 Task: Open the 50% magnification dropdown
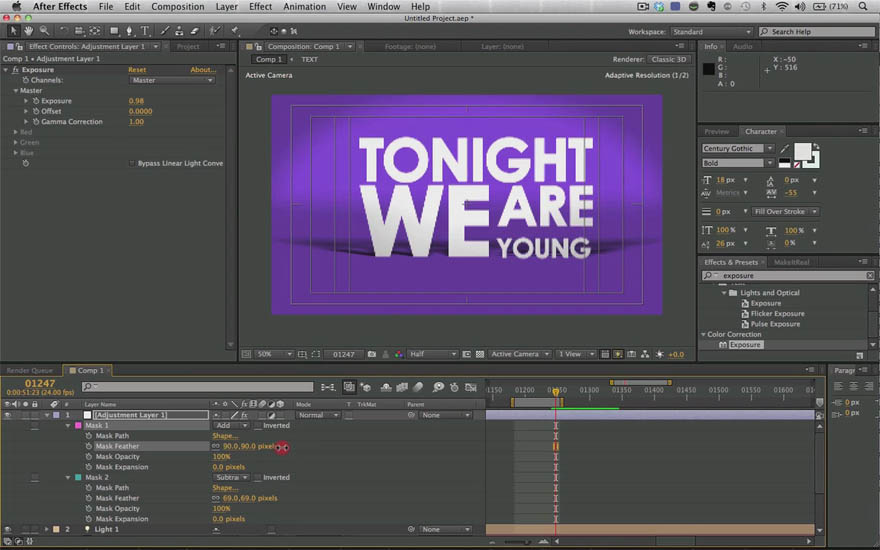(x=274, y=354)
